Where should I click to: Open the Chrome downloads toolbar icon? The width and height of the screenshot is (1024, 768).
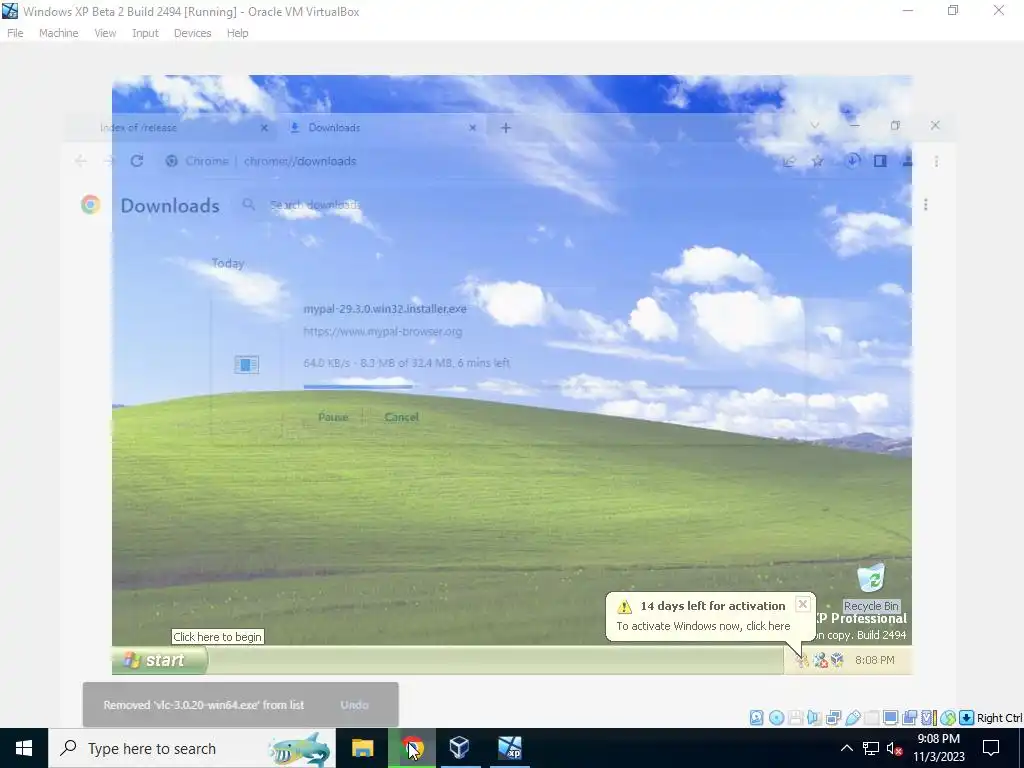(852, 161)
